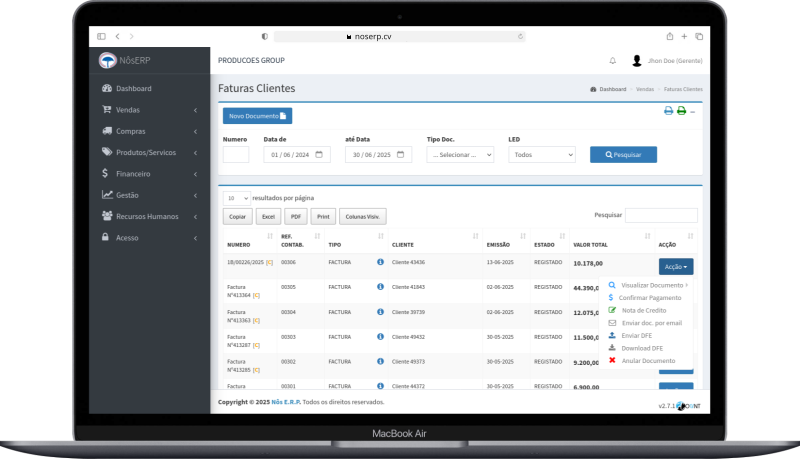Sort by NUMERO column header
The height and width of the screenshot is (459, 800).
pyautogui.click(x=250, y=241)
